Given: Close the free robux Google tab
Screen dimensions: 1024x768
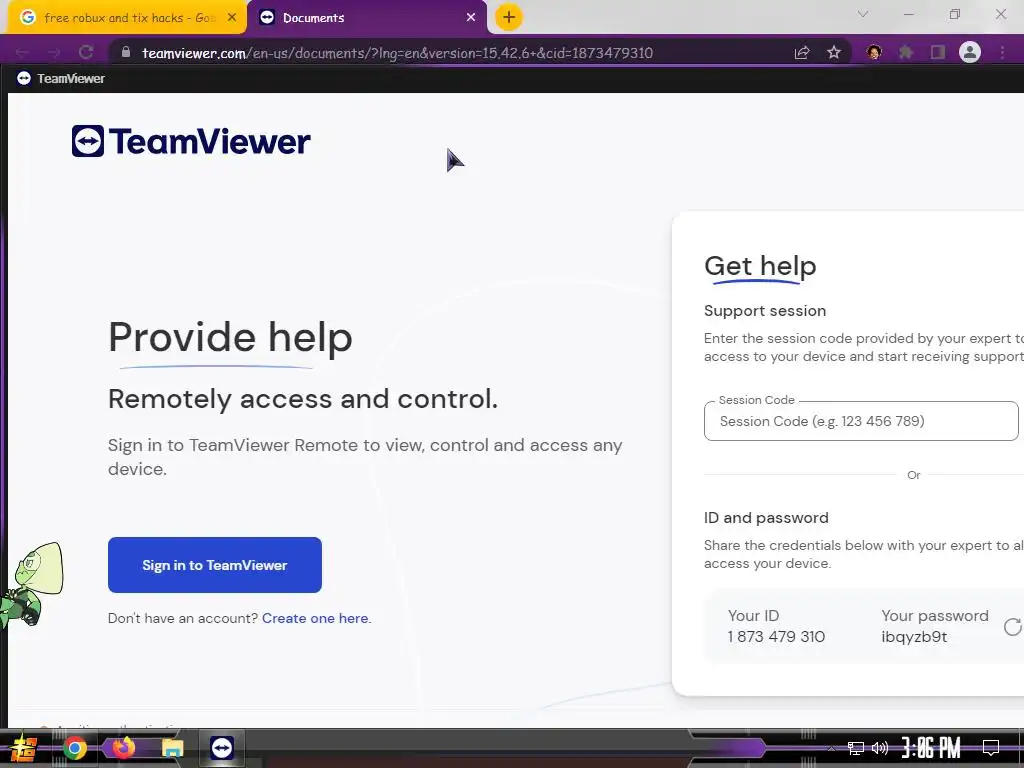Looking at the screenshot, I should (x=232, y=18).
